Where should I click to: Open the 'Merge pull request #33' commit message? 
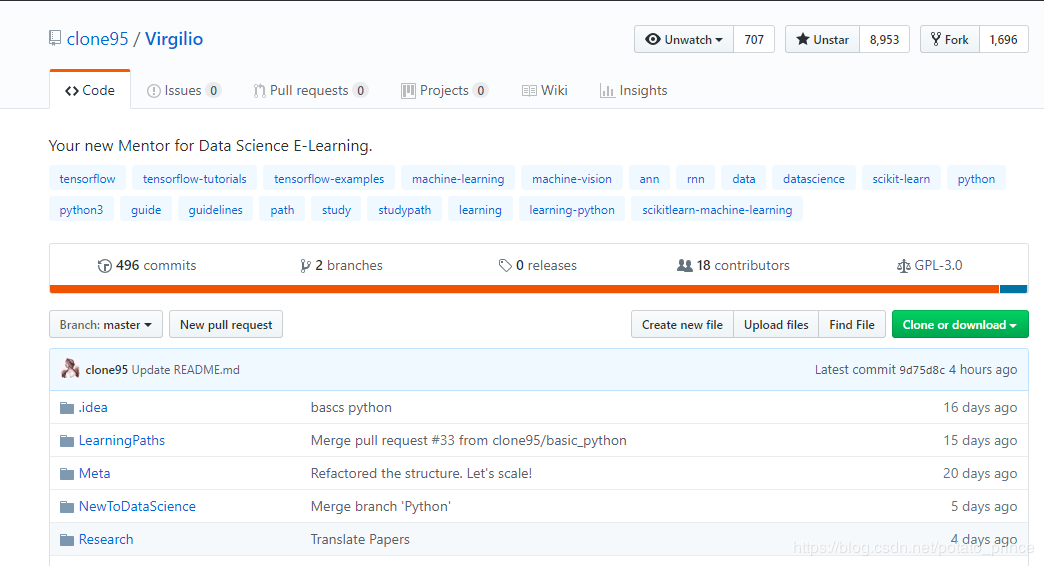point(469,440)
